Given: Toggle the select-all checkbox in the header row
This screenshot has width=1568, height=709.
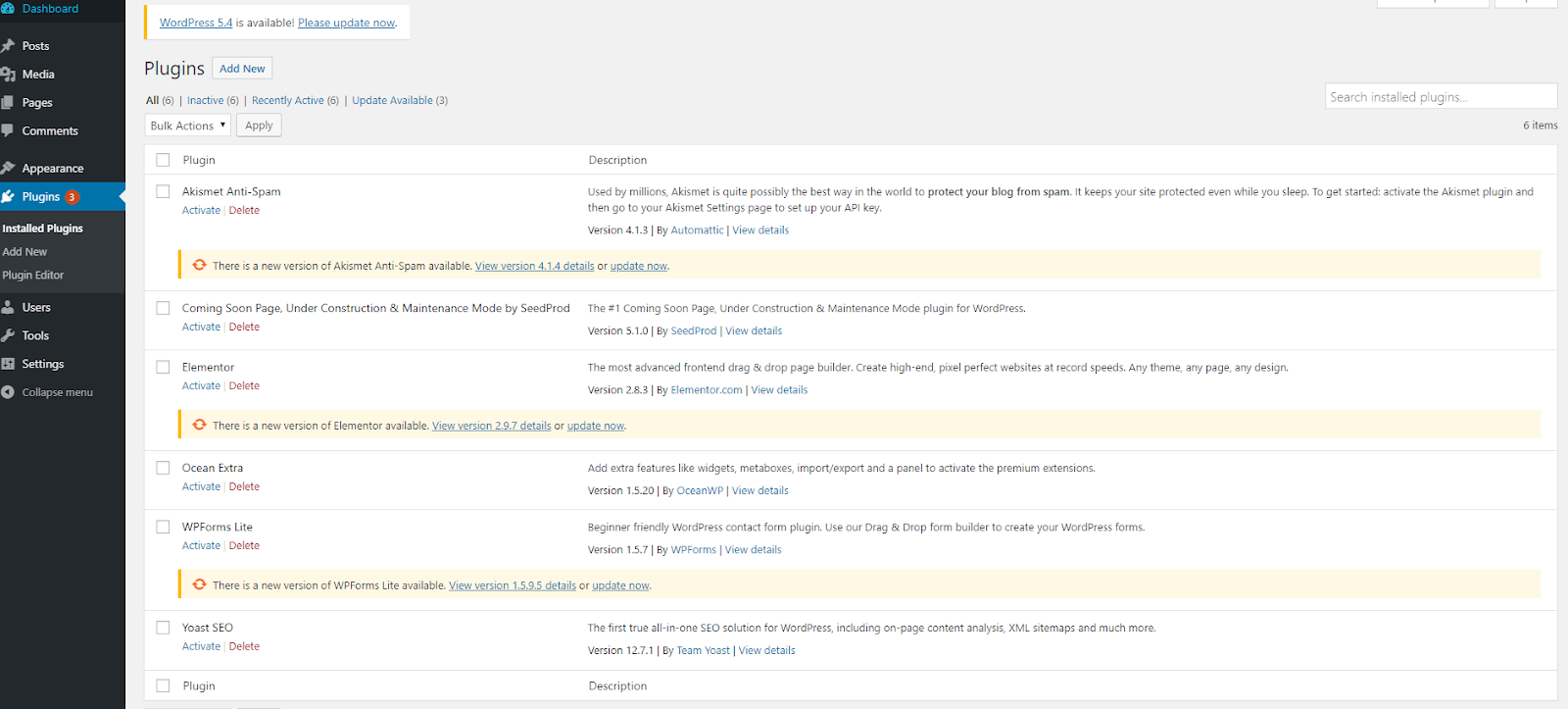Looking at the screenshot, I should [x=163, y=160].
